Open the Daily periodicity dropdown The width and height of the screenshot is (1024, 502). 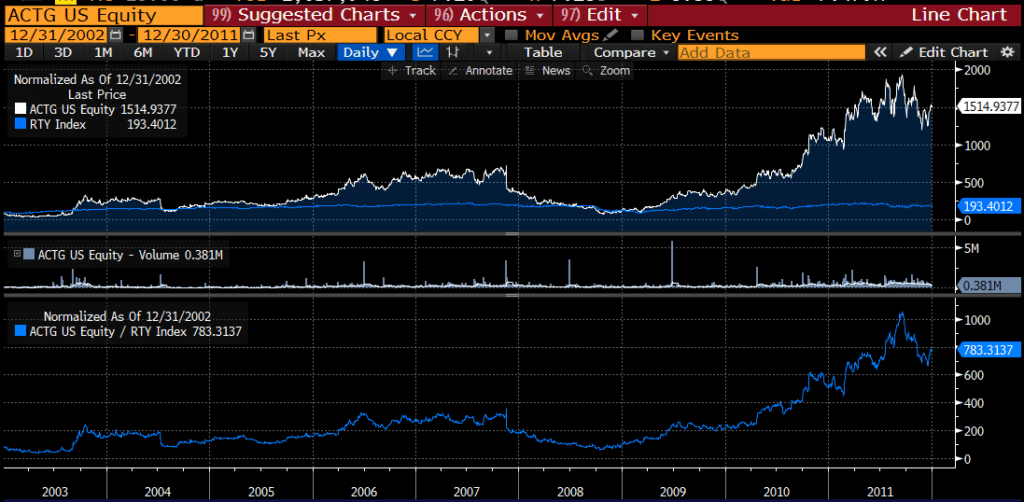click(x=370, y=53)
